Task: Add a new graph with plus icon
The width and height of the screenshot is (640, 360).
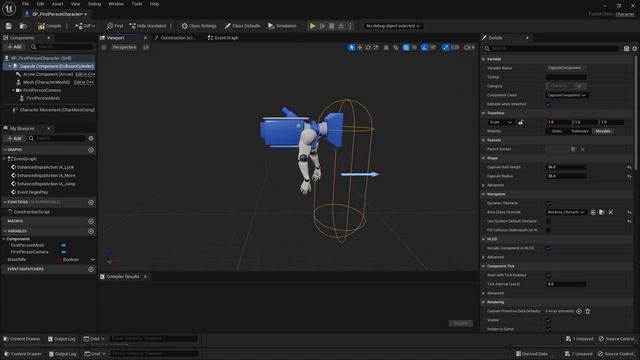Action: pos(91,150)
